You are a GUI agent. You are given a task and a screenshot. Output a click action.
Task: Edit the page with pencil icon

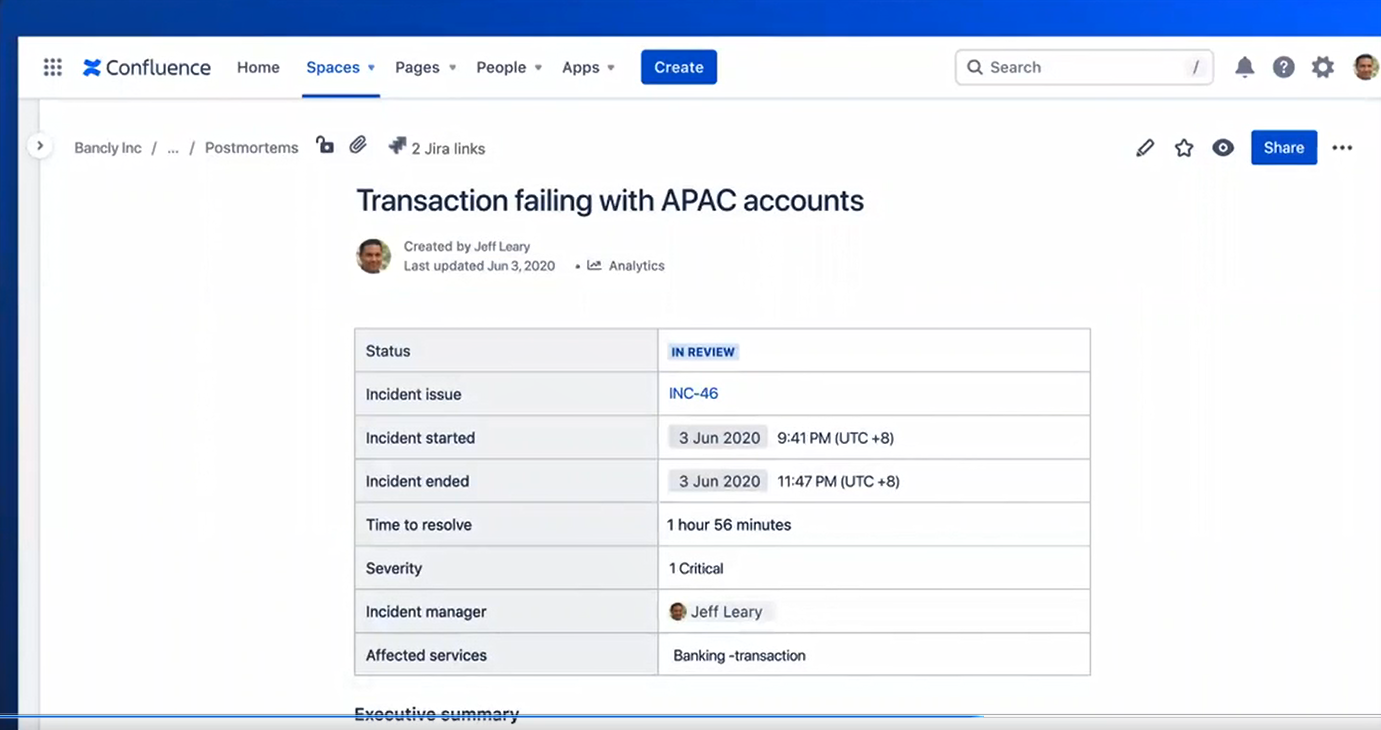(1145, 148)
